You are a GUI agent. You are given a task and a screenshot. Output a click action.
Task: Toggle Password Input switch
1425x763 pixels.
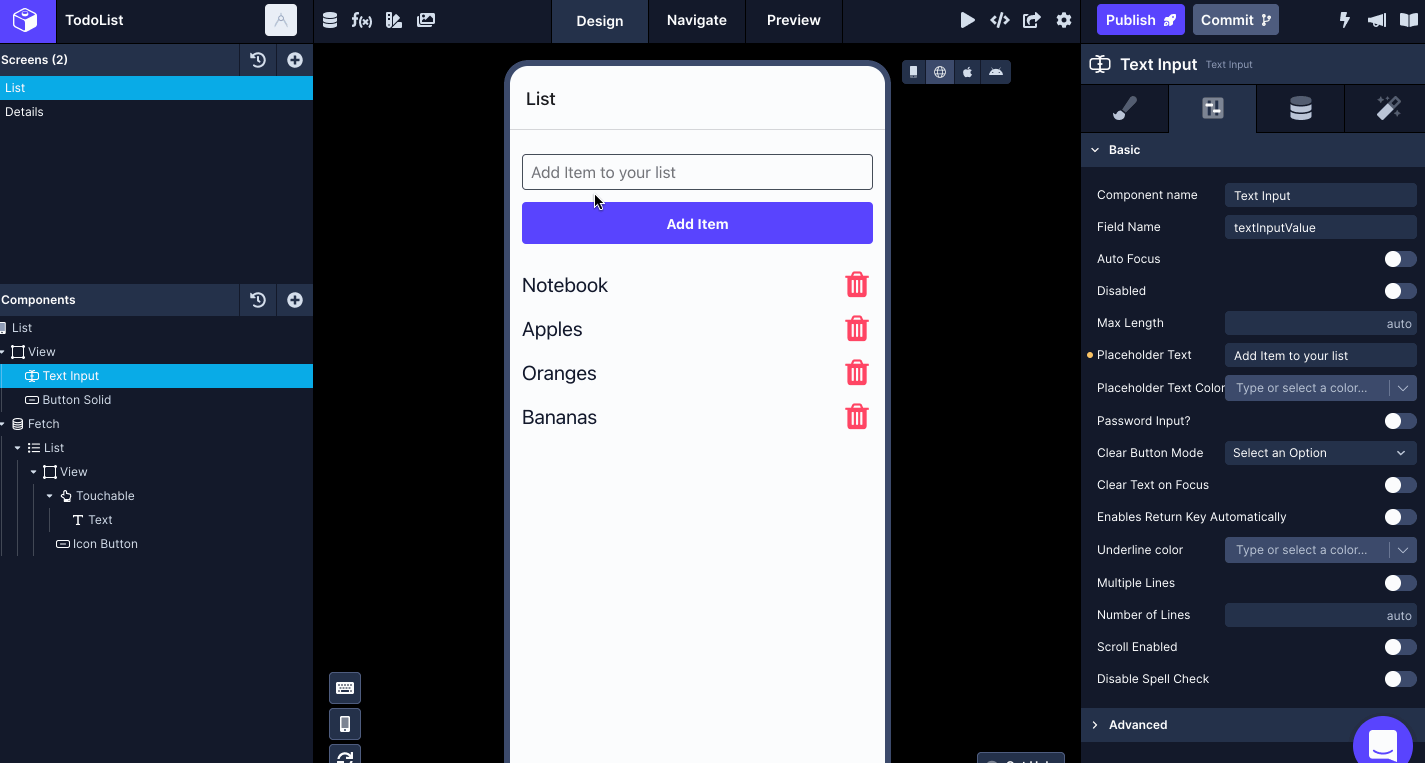tap(1400, 421)
